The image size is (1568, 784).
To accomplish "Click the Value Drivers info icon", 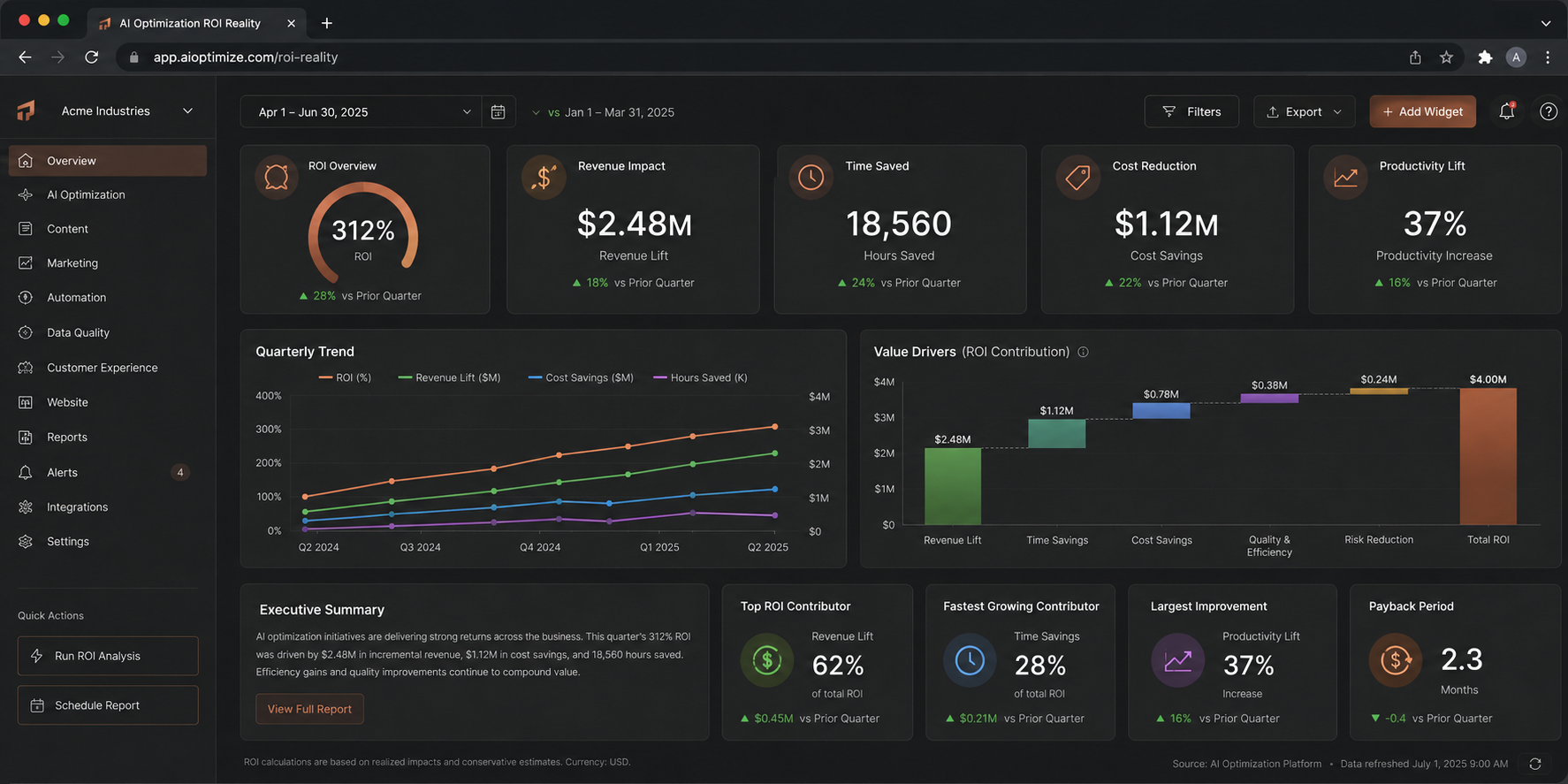I will pos(1083,352).
